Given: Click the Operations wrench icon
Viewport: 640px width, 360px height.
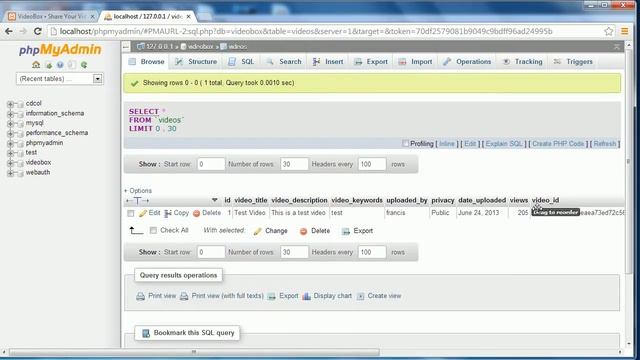Looking at the screenshot, I should click(x=447, y=62).
